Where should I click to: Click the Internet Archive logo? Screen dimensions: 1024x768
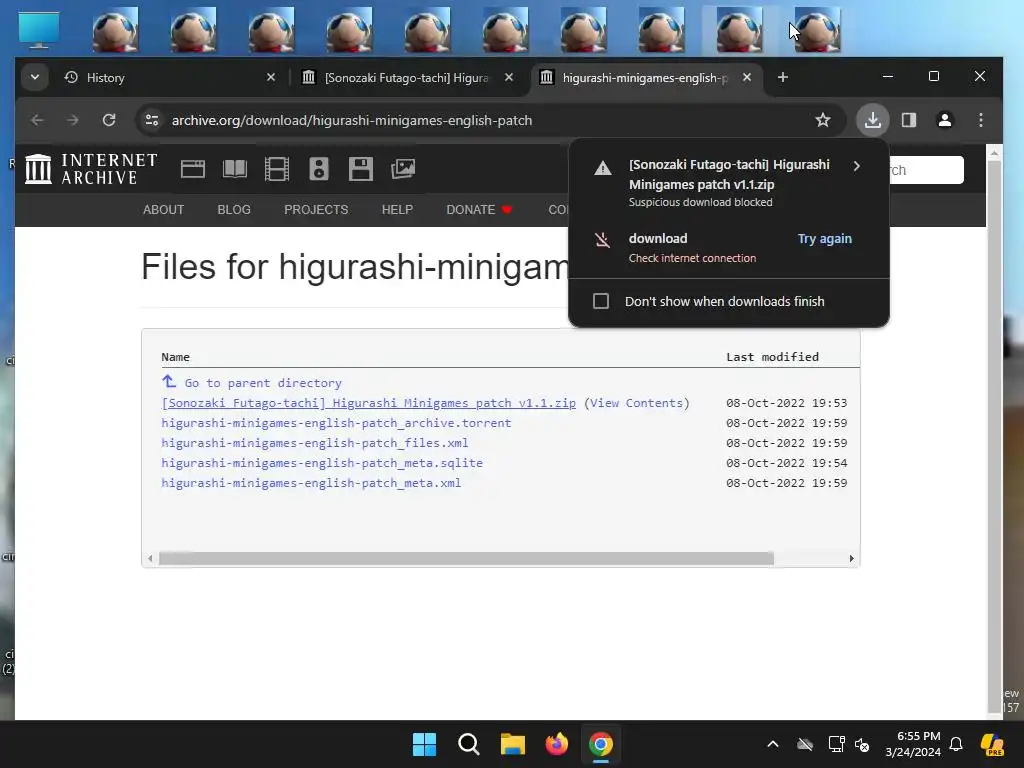coord(91,169)
